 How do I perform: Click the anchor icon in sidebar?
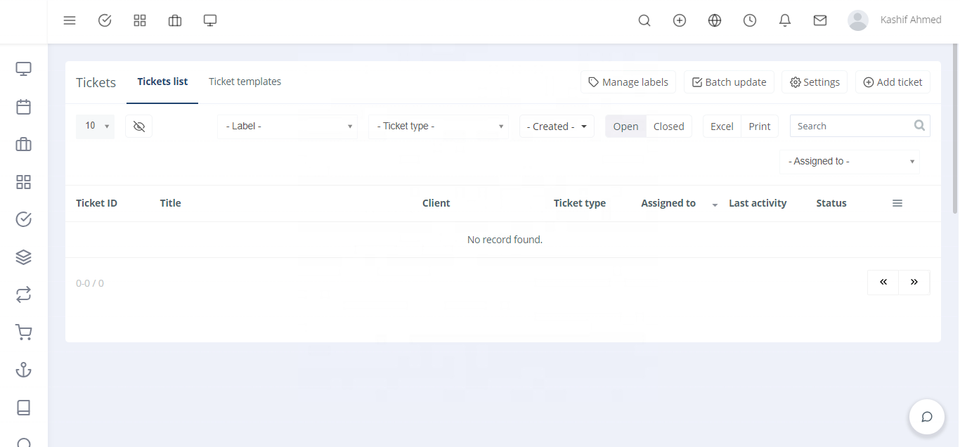click(x=24, y=370)
